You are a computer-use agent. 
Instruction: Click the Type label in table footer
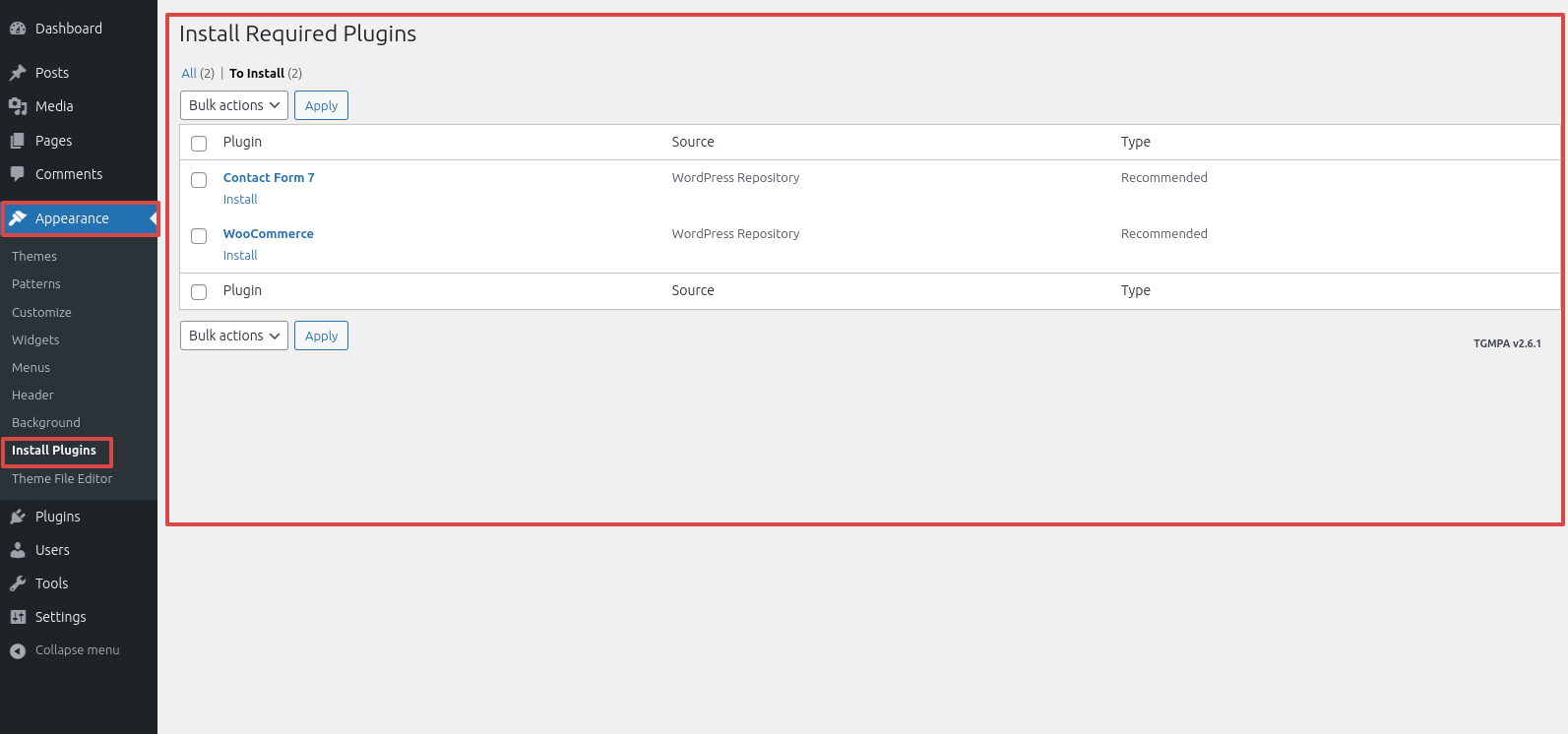[x=1136, y=290]
